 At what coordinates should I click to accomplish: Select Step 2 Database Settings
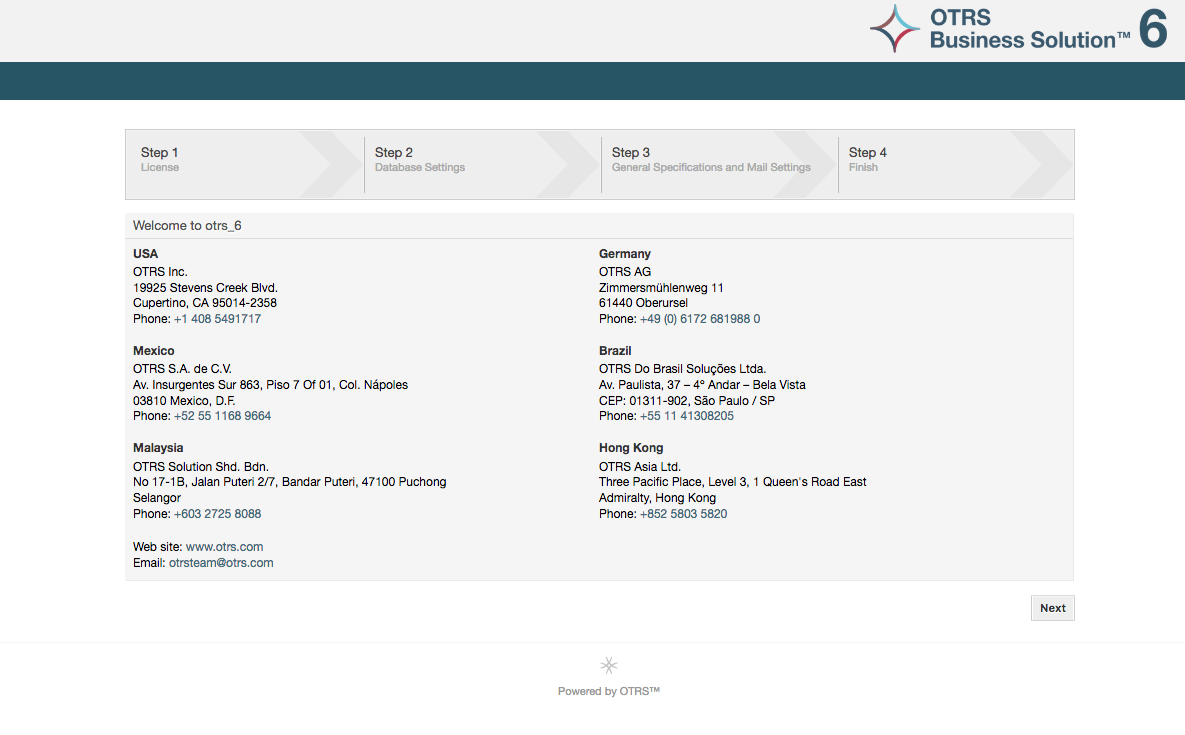click(x=419, y=160)
